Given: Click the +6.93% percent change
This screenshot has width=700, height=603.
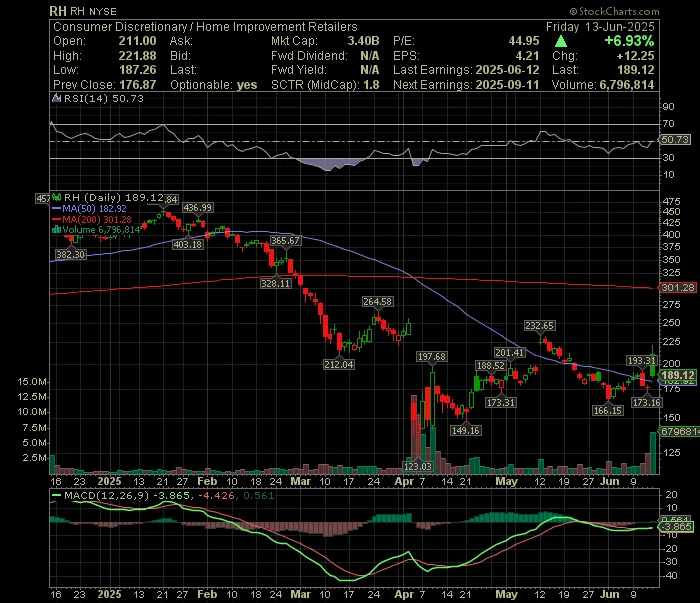Looking at the screenshot, I should [x=629, y=41].
